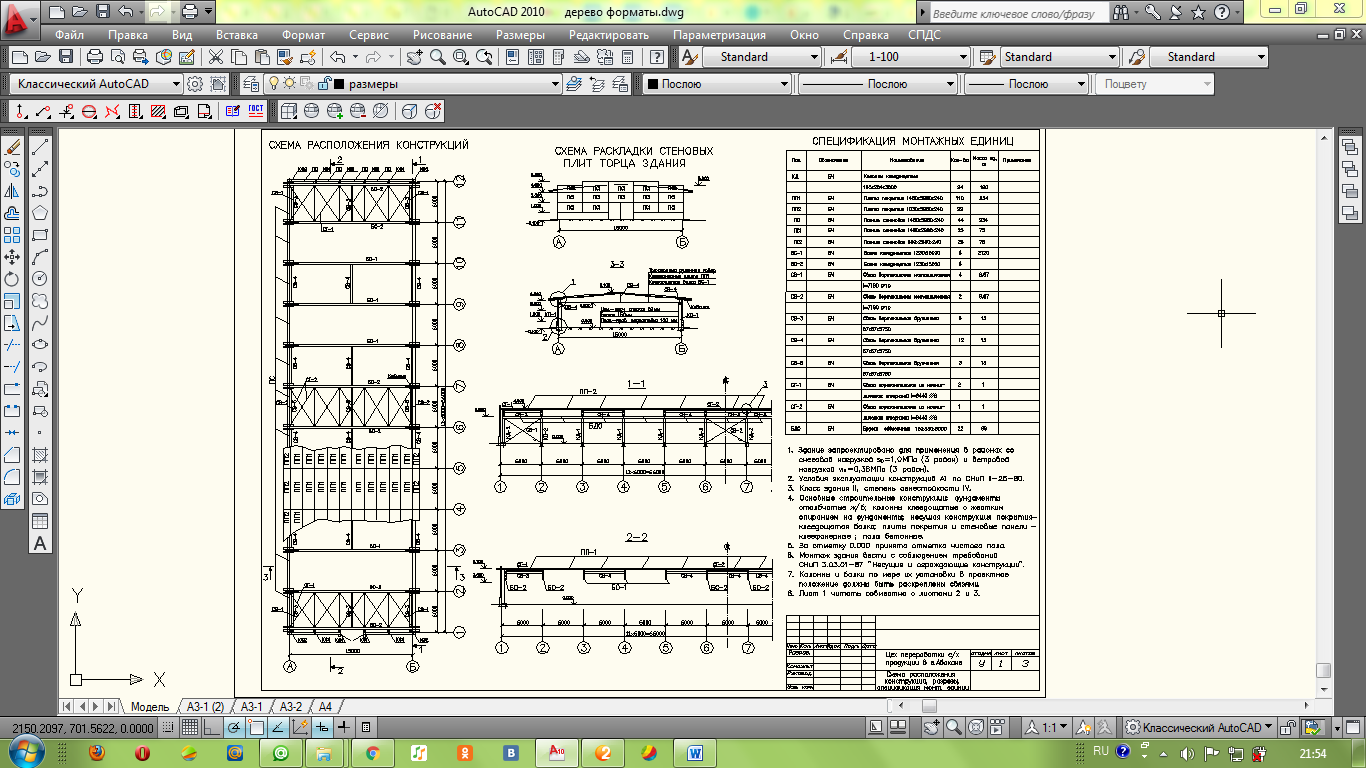Open the linetype Послою dropdown
The width and height of the screenshot is (1366, 768).
[x=878, y=84]
